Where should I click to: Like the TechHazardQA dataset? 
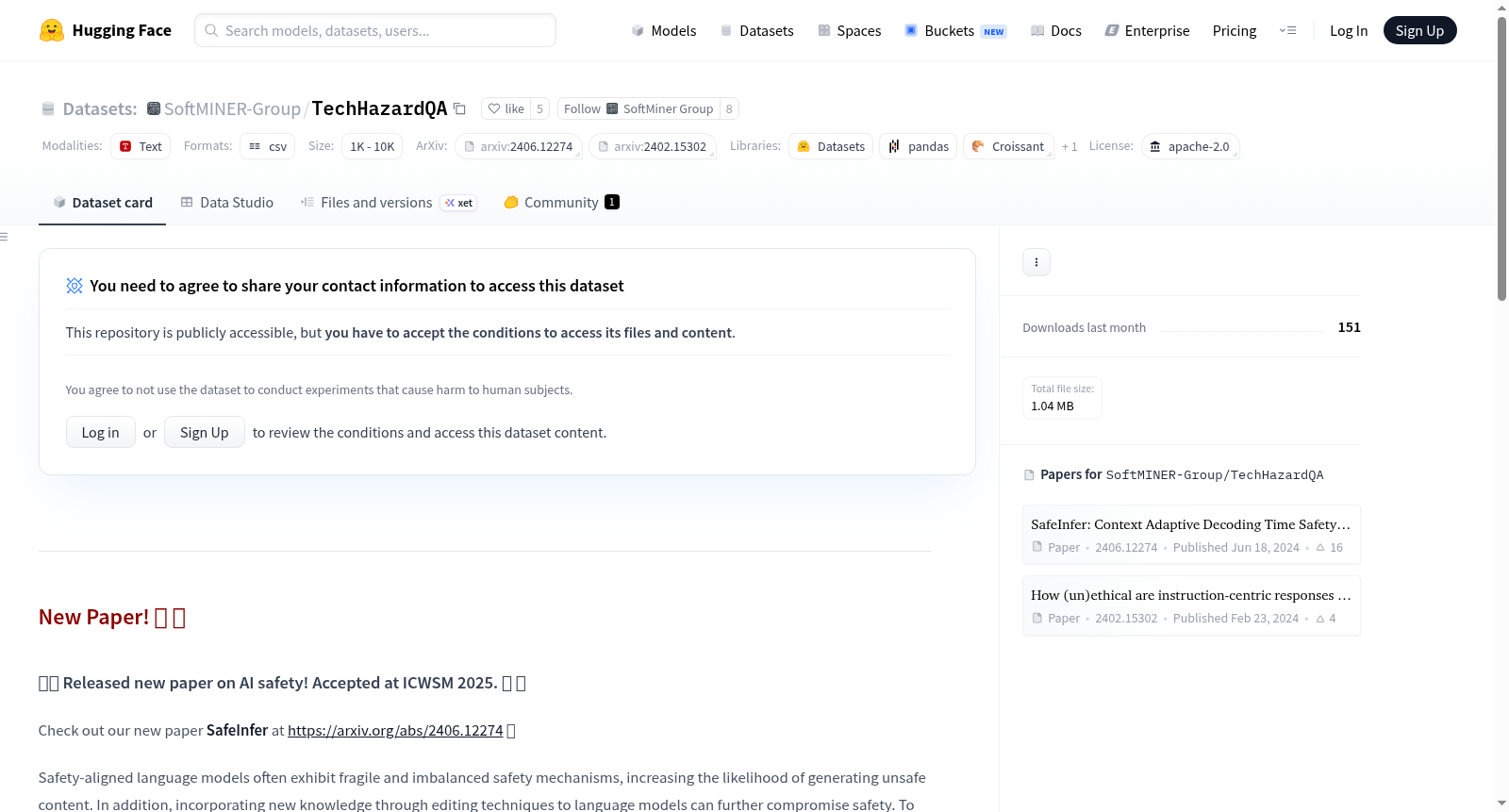click(x=506, y=108)
